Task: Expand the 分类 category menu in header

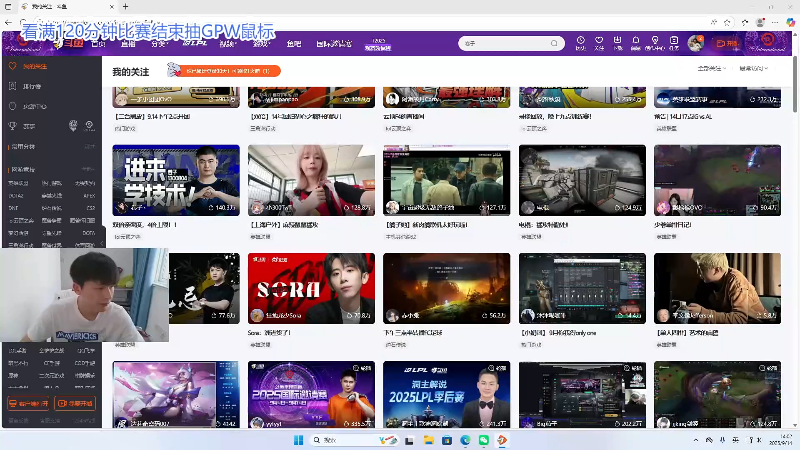Action: [159, 44]
